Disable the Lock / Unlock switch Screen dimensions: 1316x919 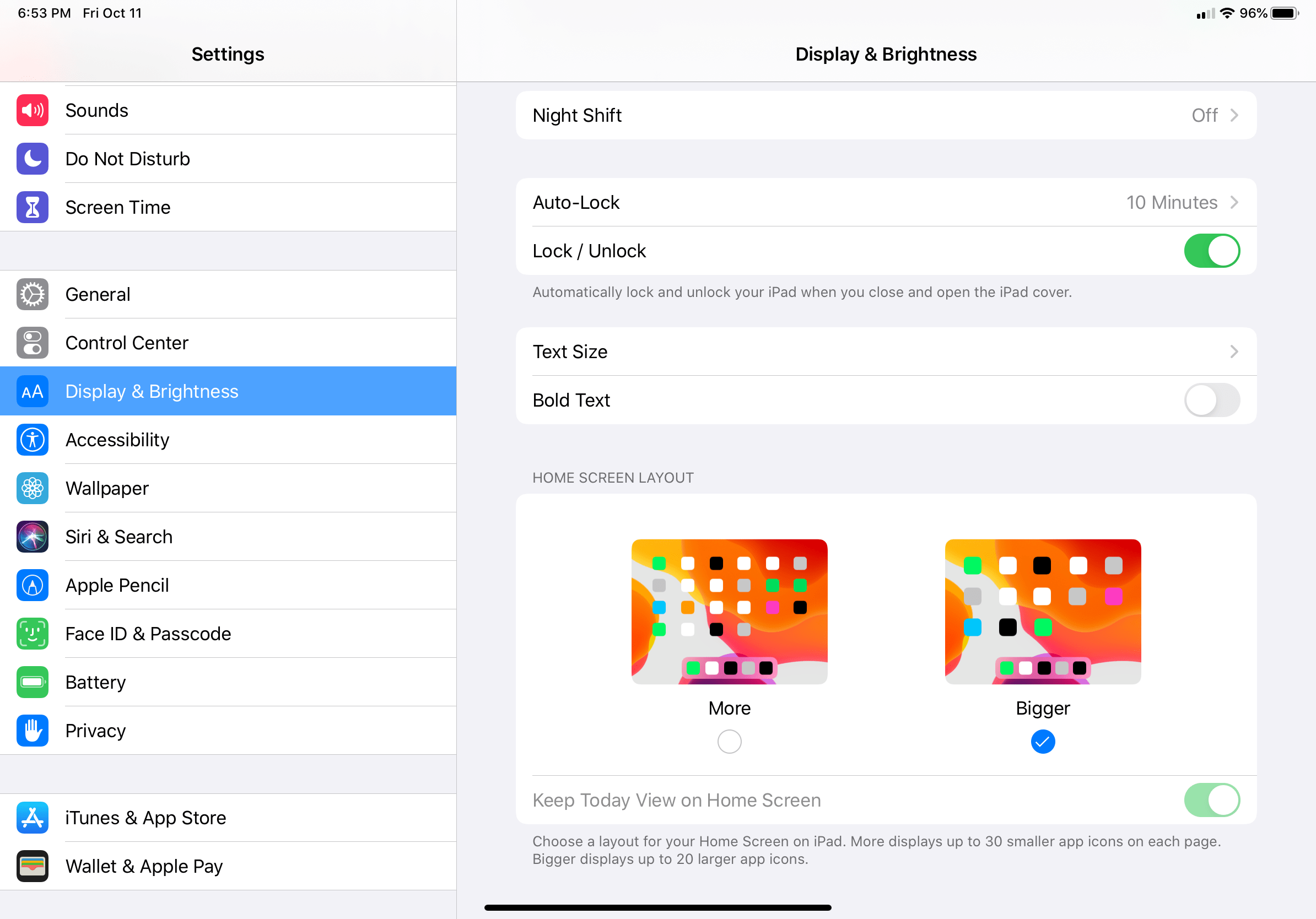click(1211, 251)
